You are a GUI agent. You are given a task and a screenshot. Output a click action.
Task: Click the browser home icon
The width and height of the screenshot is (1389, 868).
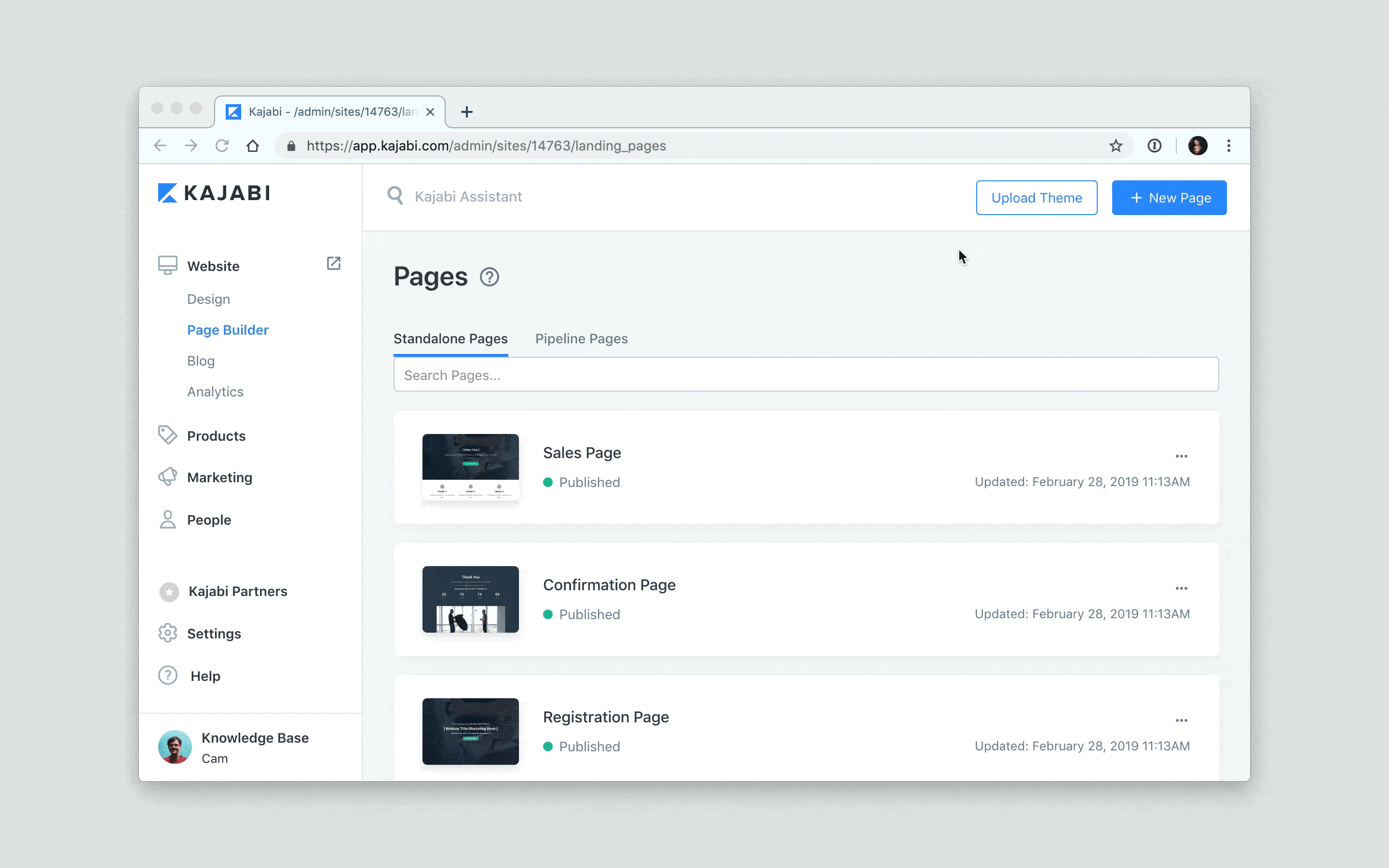point(253,146)
